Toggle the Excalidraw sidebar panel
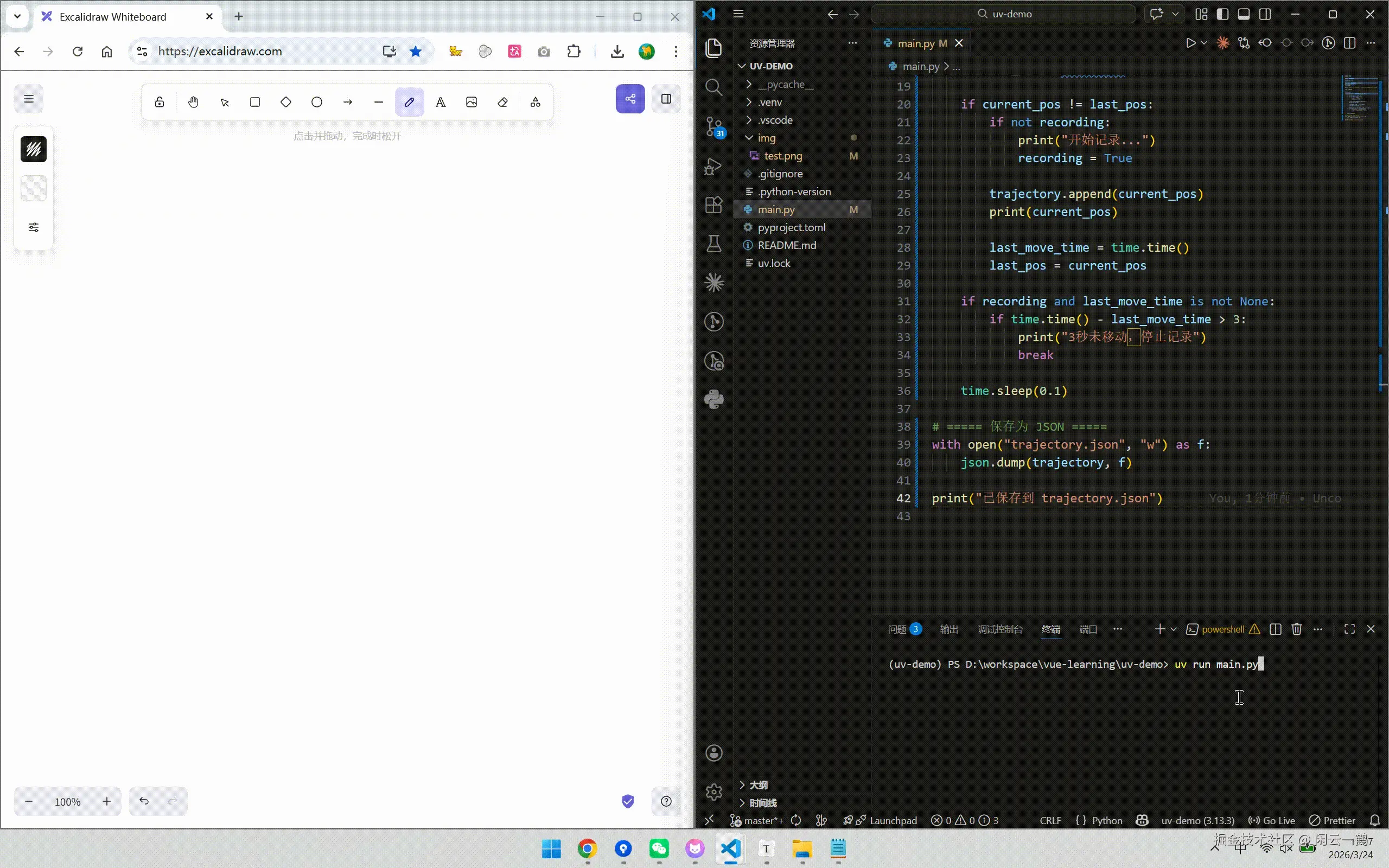Viewport: 1389px width, 868px height. tap(666, 99)
